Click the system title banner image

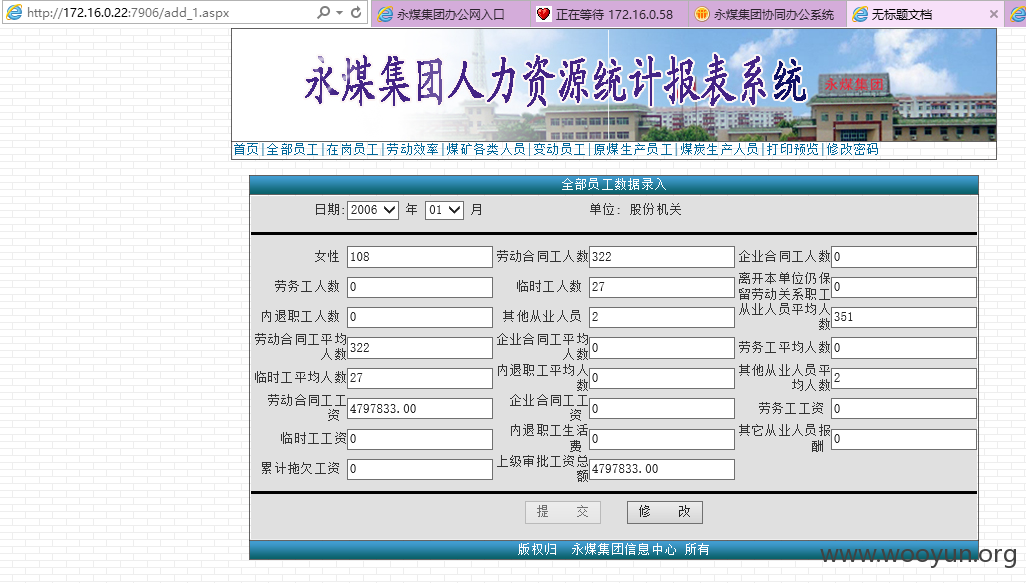pos(614,85)
